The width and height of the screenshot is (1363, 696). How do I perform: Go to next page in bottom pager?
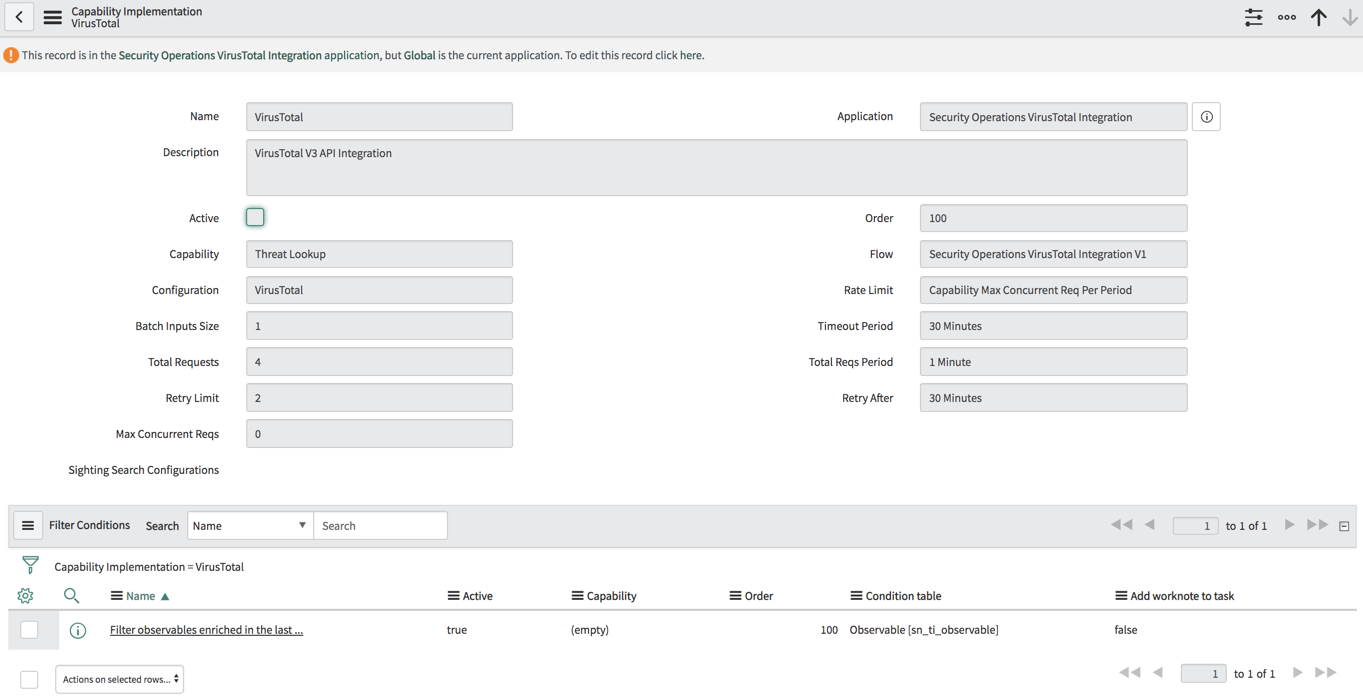(1297, 673)
